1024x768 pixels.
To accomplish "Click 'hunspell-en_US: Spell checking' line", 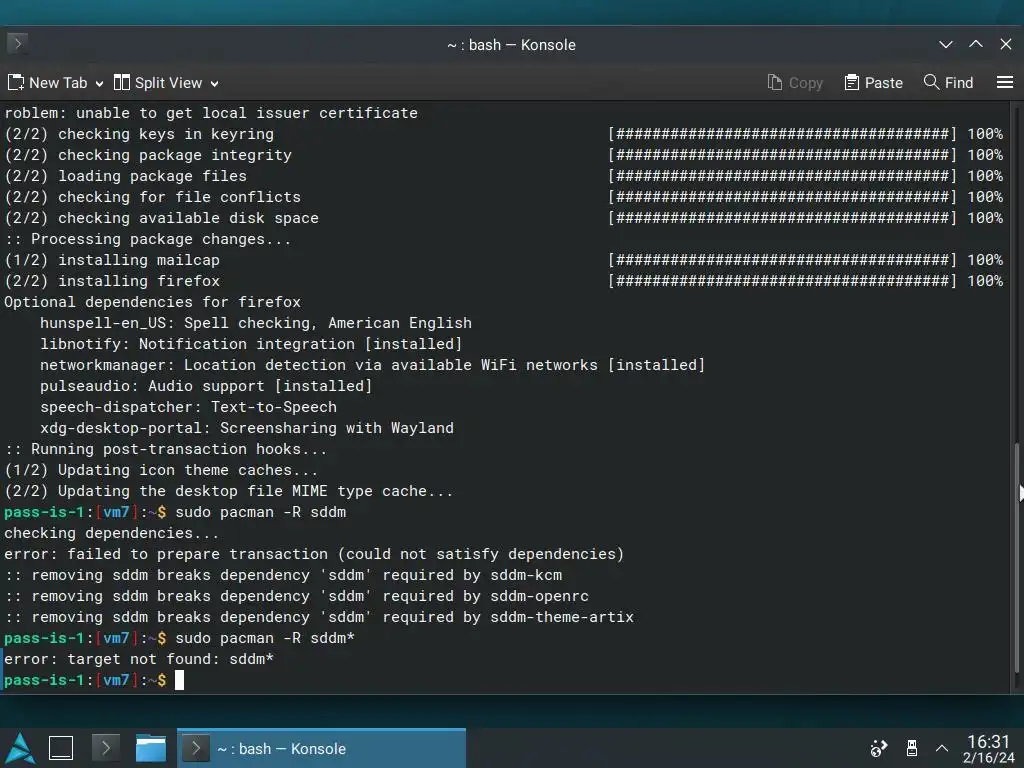I will [255, 323].
